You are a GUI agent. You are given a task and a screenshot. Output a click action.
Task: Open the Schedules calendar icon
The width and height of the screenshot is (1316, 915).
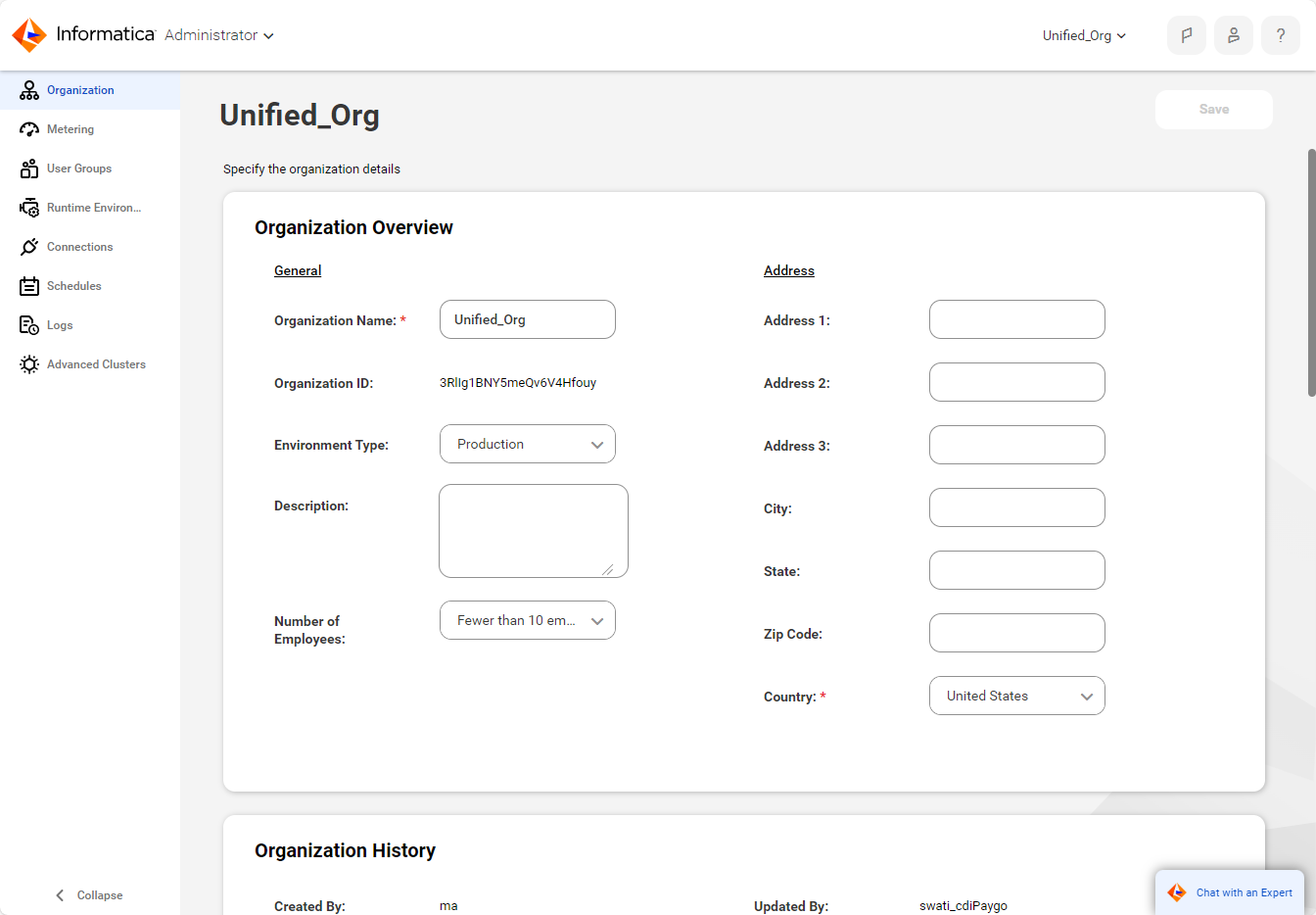tap(29, 286)
